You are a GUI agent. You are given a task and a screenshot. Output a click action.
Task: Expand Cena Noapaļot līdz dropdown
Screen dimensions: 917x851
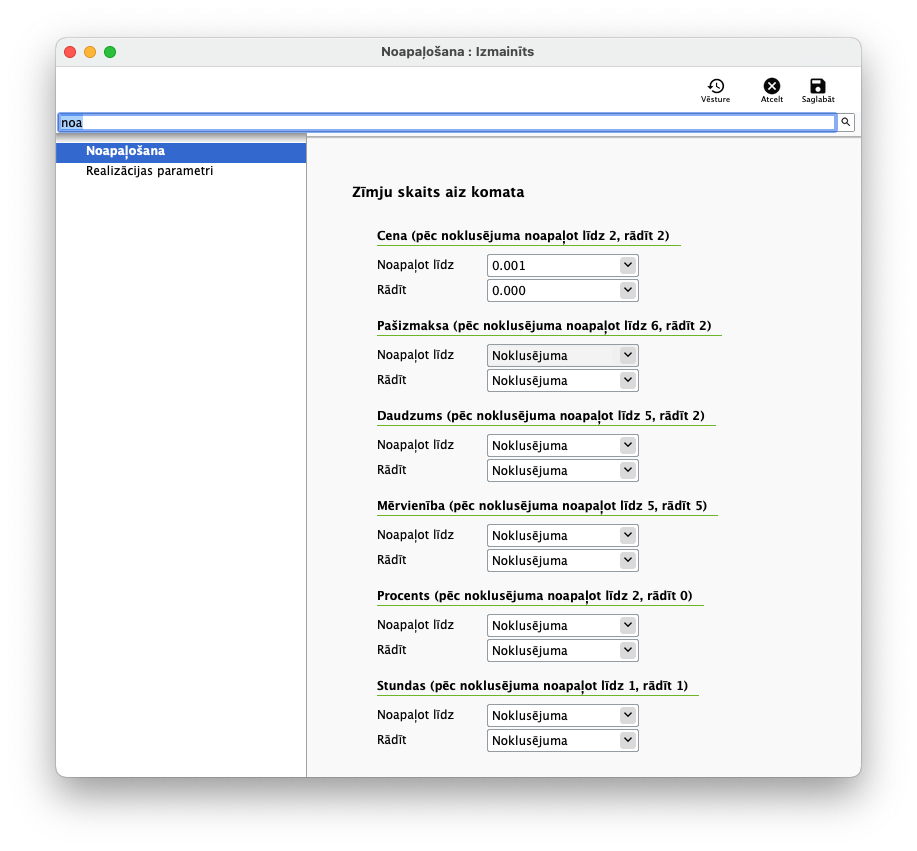click(x=562, y=265)
